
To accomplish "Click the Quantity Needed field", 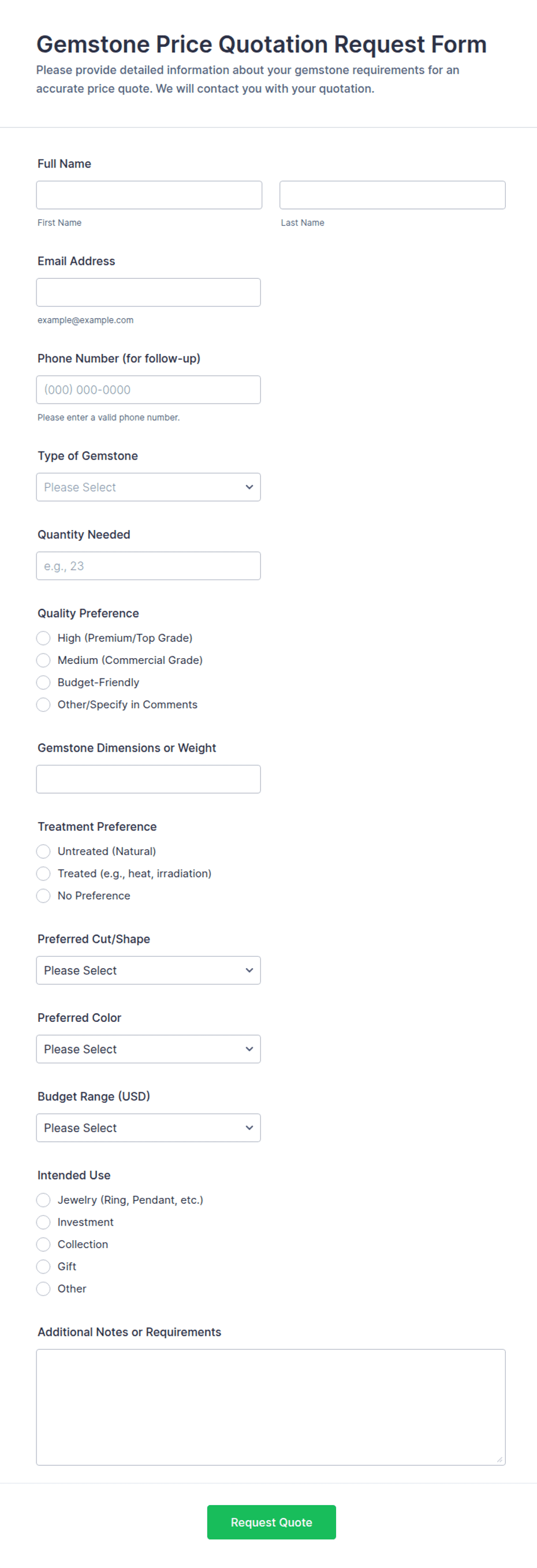I will [148, 565].
